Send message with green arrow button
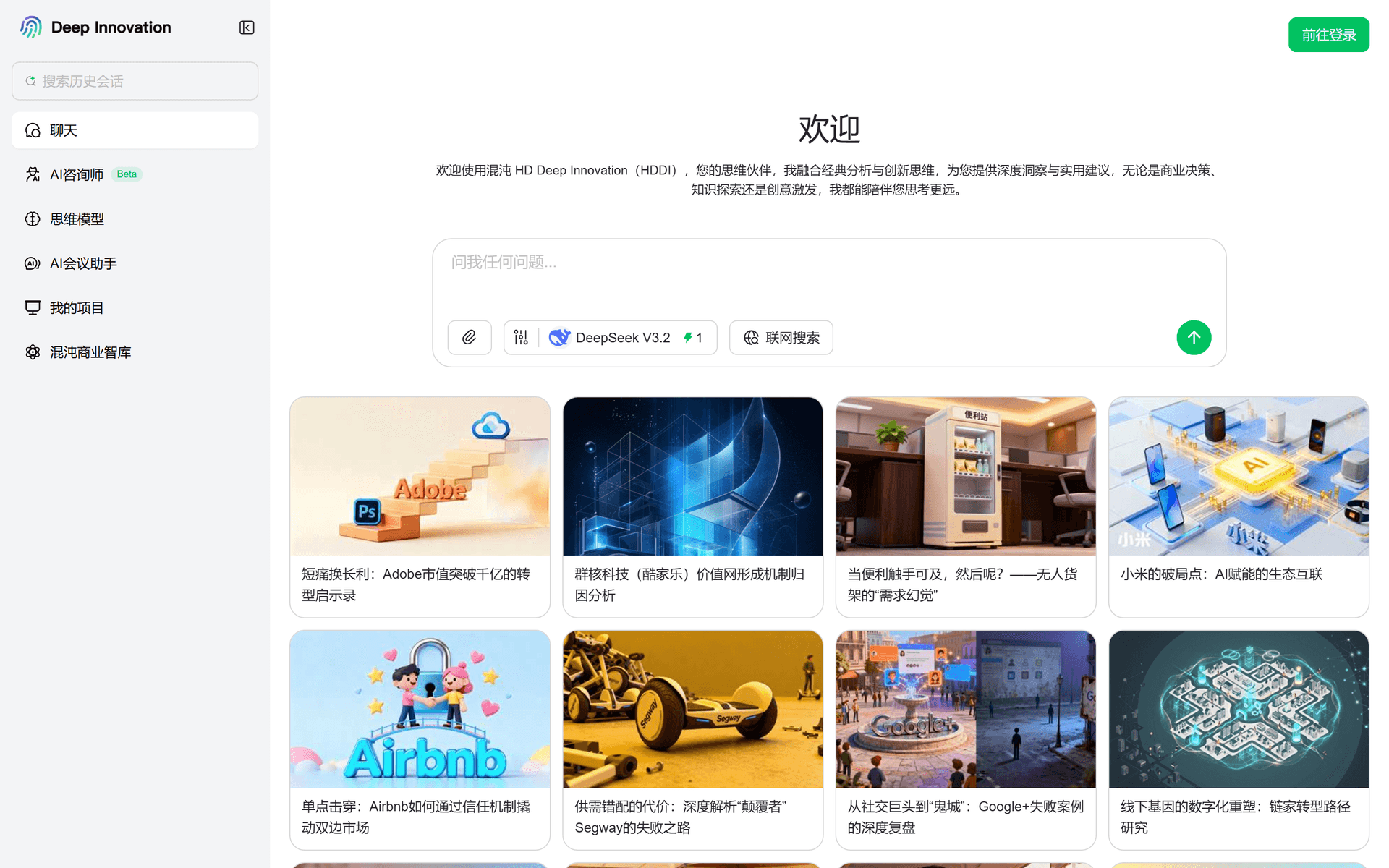Screen dimensions: 1389x868 1194,338
